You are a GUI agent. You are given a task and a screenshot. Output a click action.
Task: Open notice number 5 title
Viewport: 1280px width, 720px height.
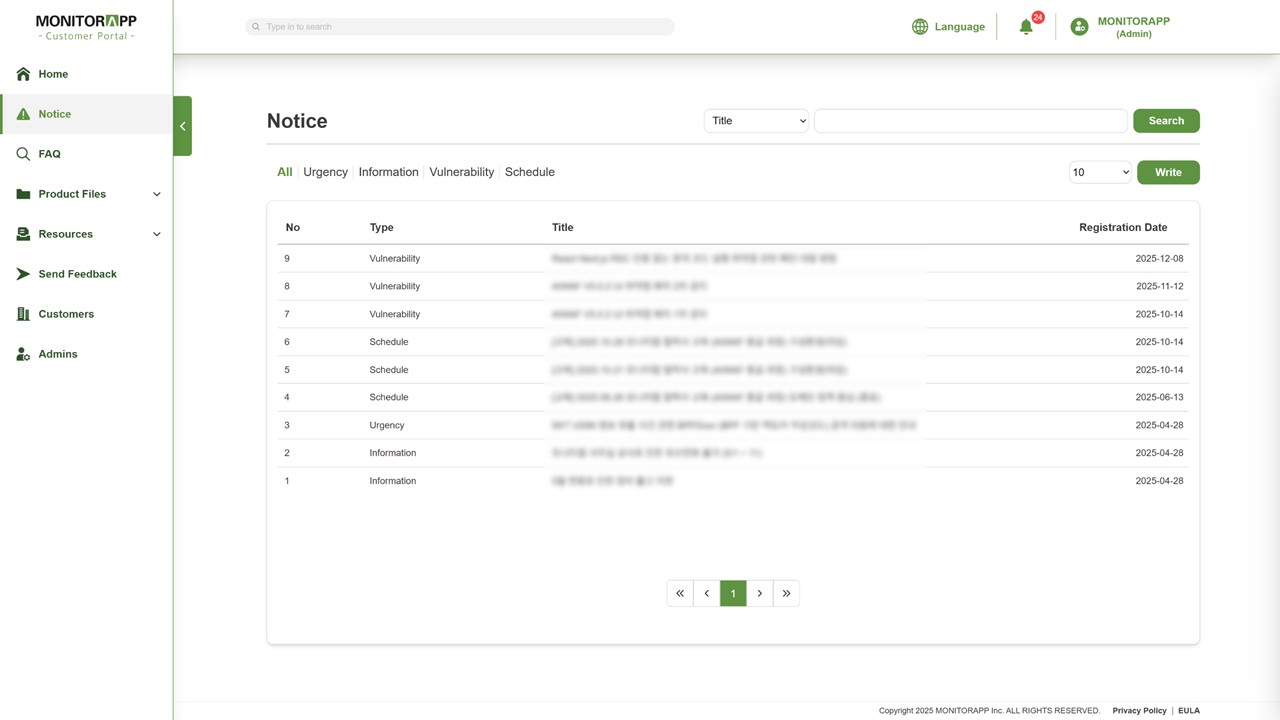click(x=699, y=370)
